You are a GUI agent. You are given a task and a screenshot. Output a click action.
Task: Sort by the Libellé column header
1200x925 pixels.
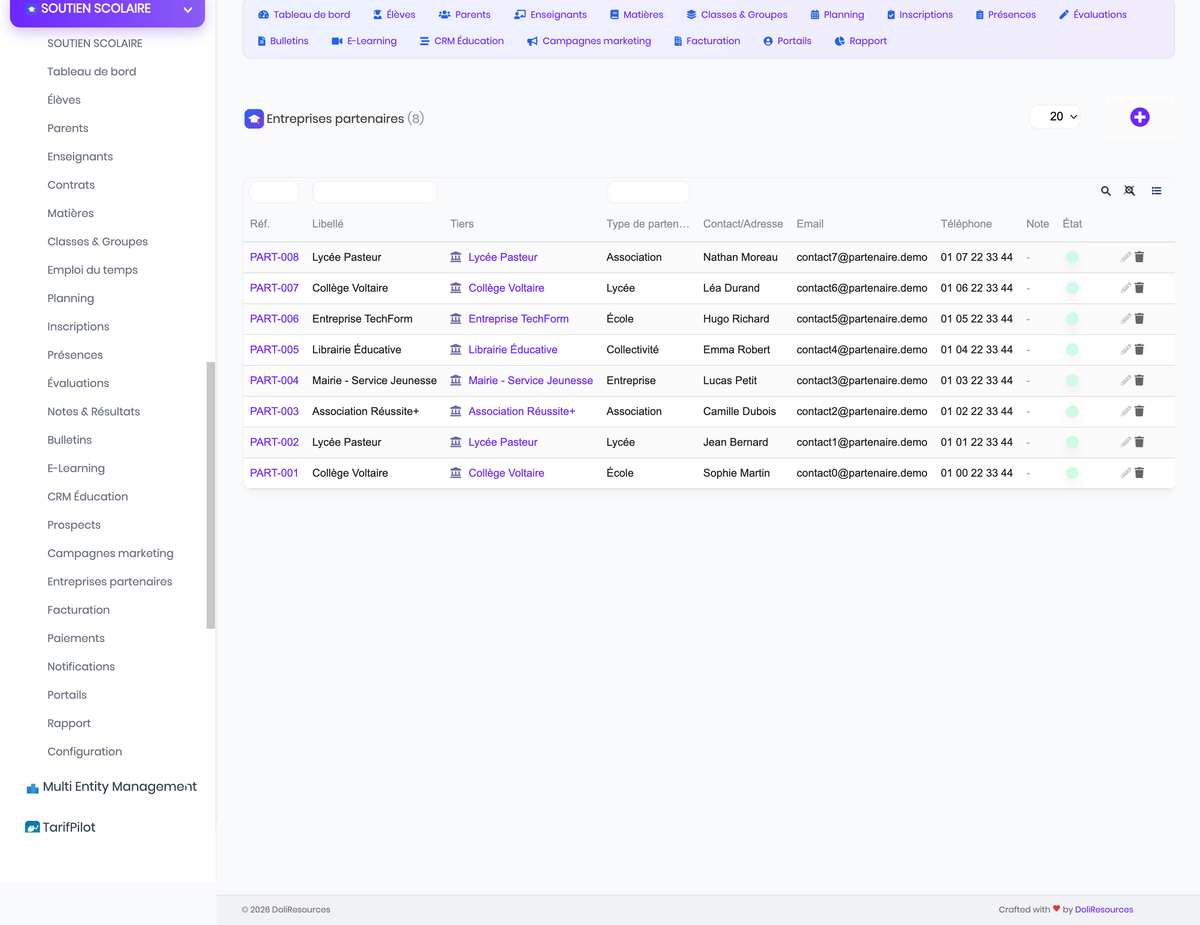click(x=328, y=224)
